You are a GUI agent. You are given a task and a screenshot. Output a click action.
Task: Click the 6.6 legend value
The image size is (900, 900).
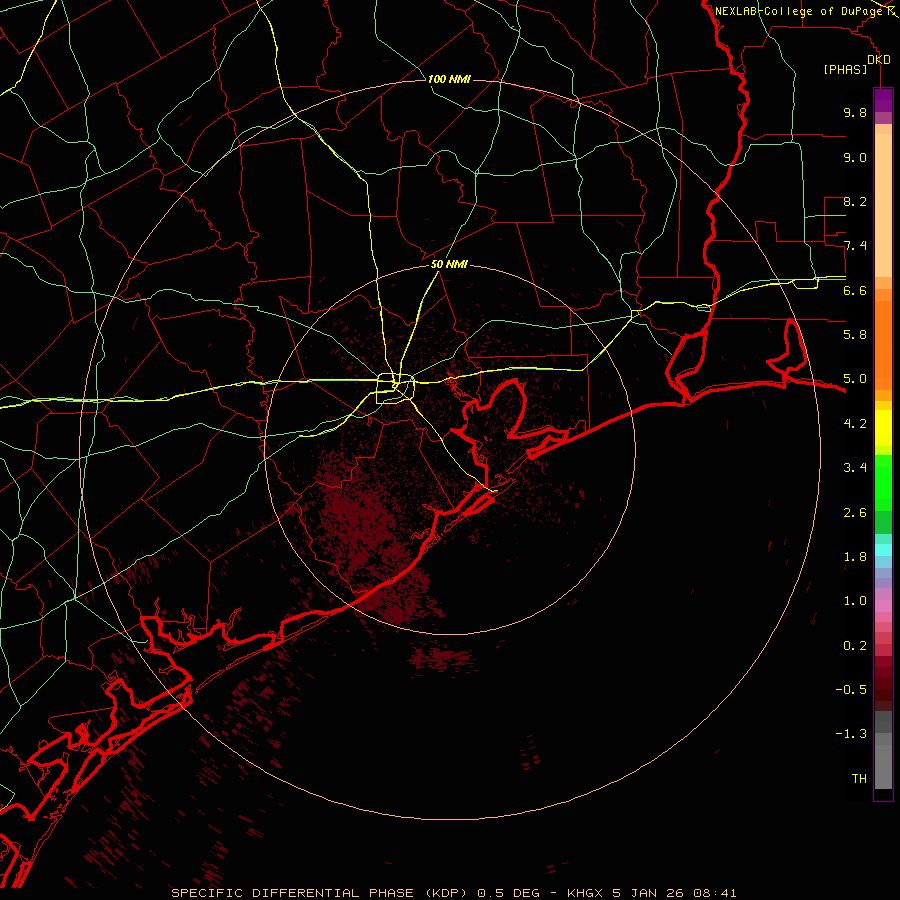coord(855,290)
